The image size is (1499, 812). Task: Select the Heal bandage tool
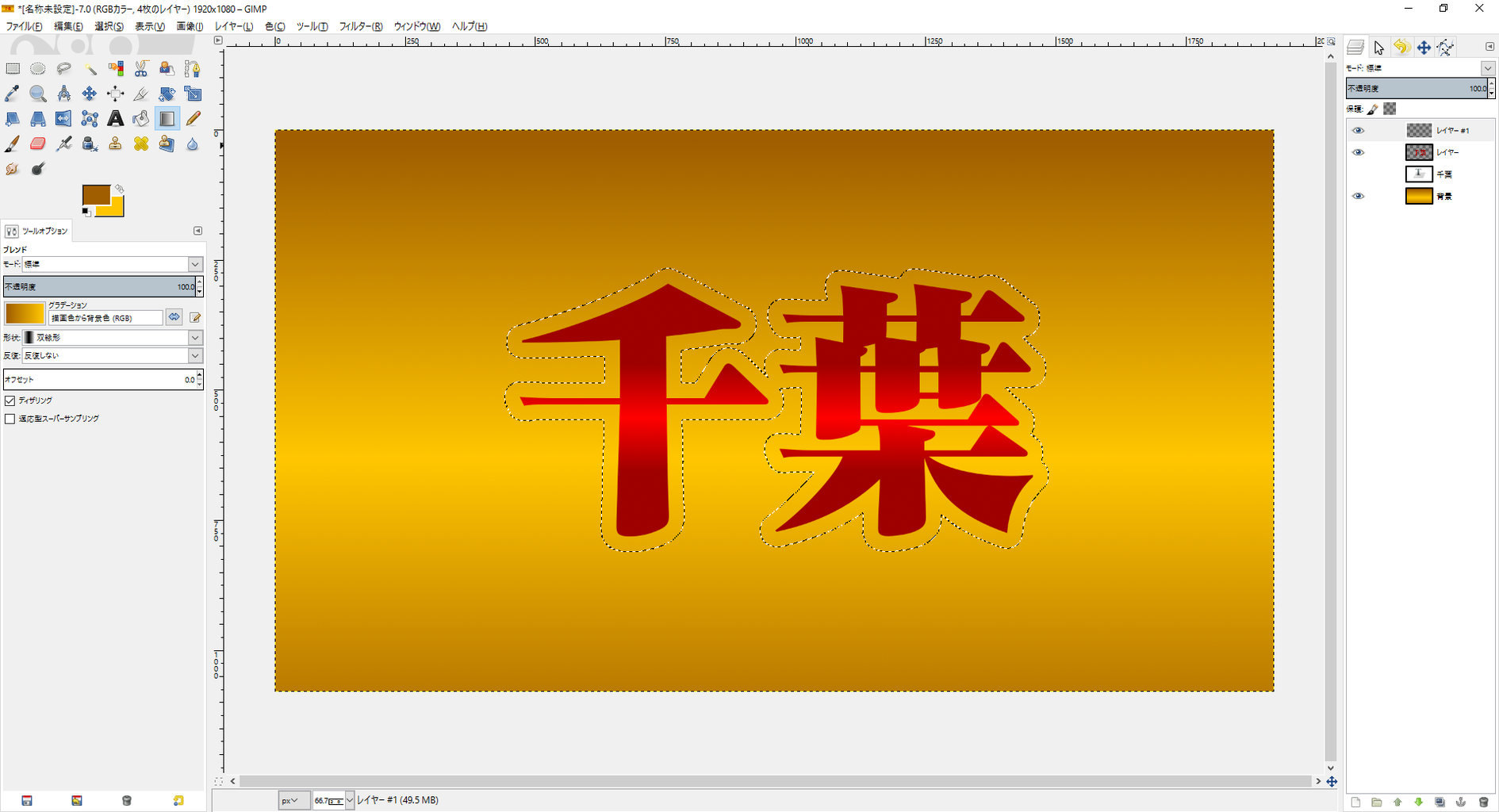tap(141, 144)
